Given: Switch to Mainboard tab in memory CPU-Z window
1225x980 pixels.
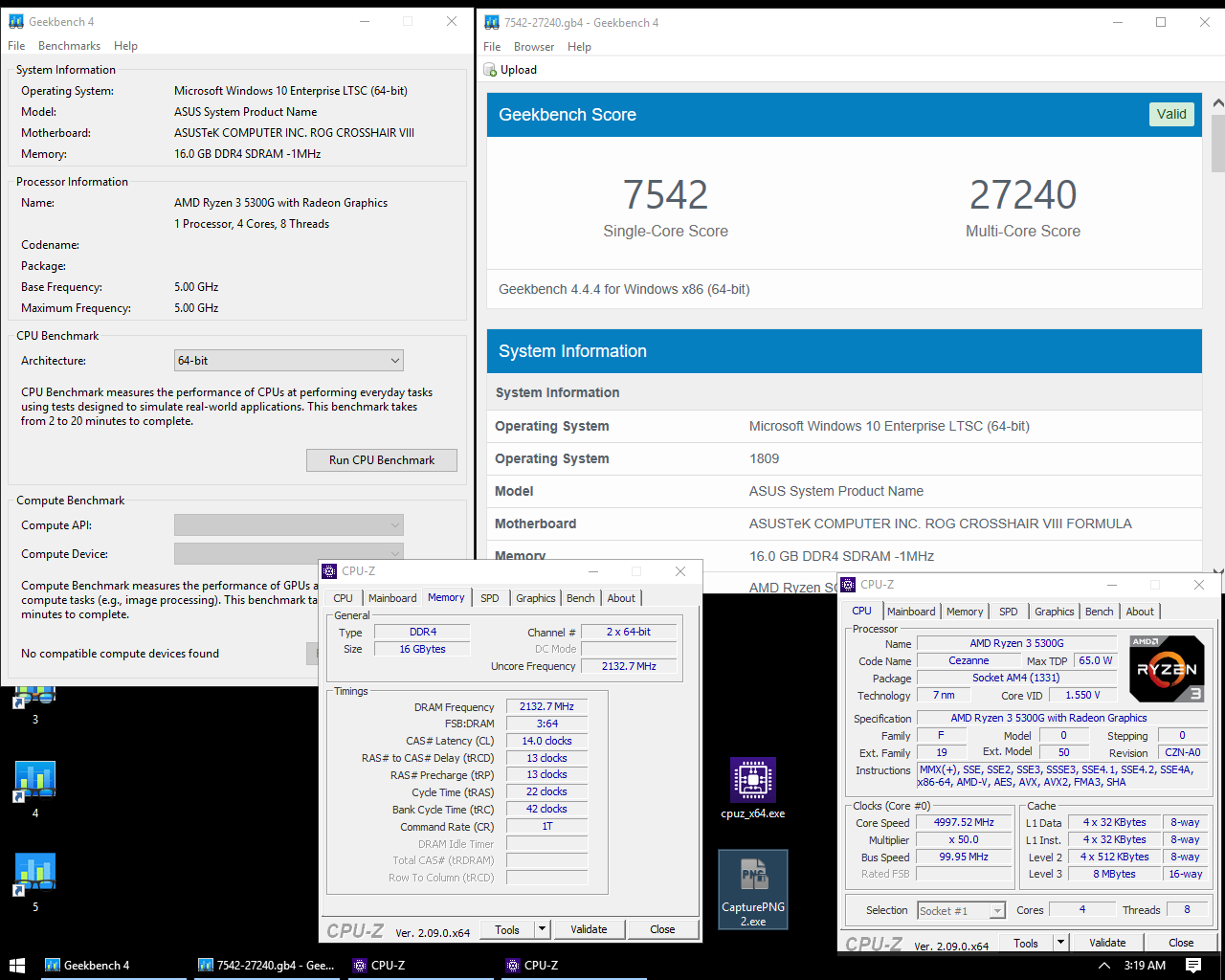Looking at the screenshot, I should click(x=392, y=598).
